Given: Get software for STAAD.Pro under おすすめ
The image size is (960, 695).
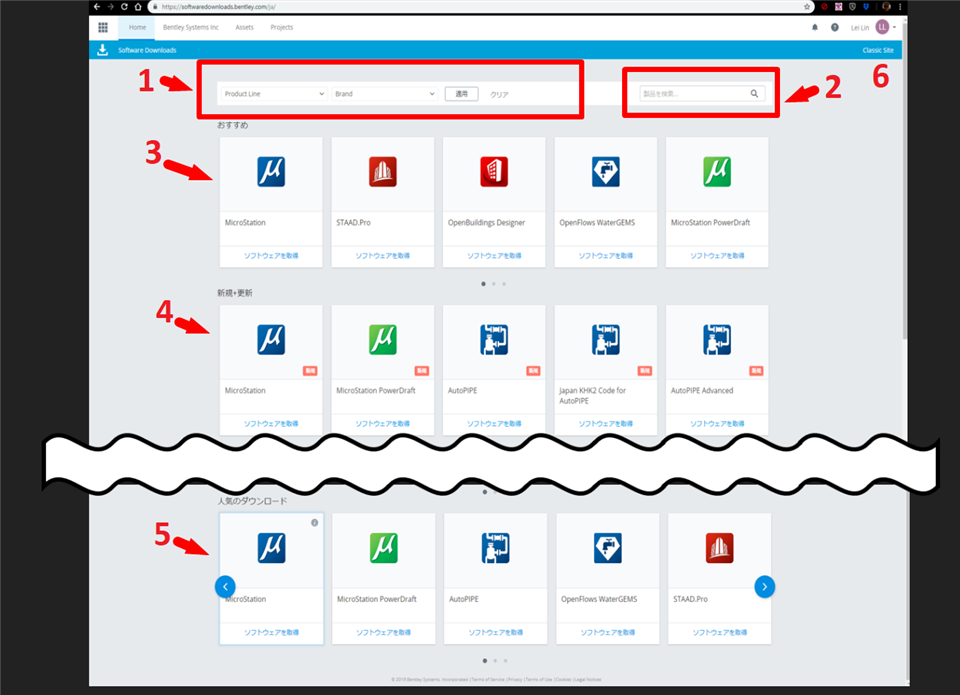Looking at the screenshot, I should [383, 256].
